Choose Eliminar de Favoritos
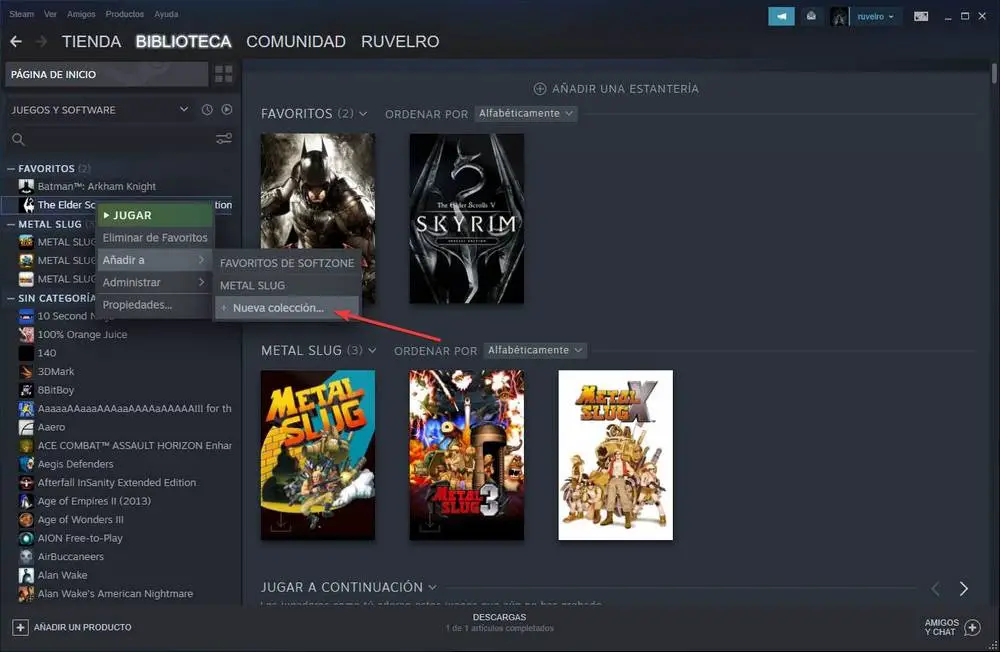The width and height of the screenshot is (1000, 652). coord(154,237)
